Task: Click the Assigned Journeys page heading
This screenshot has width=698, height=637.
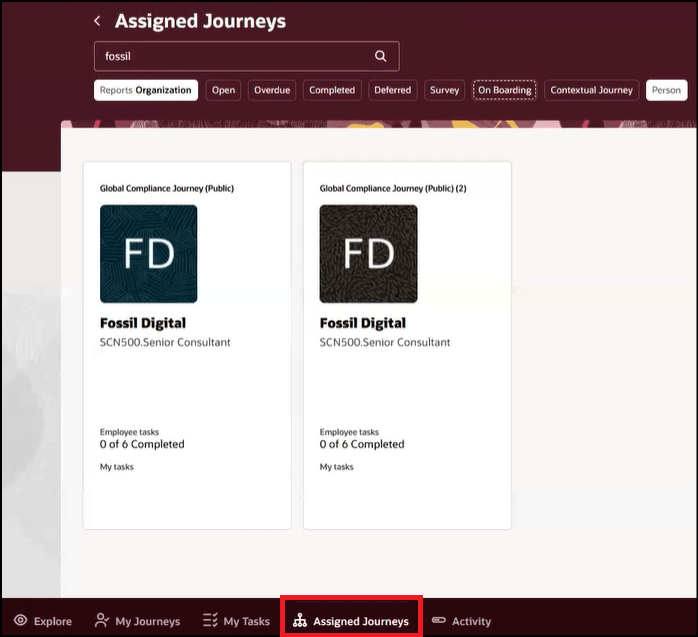Action: [x=200, y=21]
